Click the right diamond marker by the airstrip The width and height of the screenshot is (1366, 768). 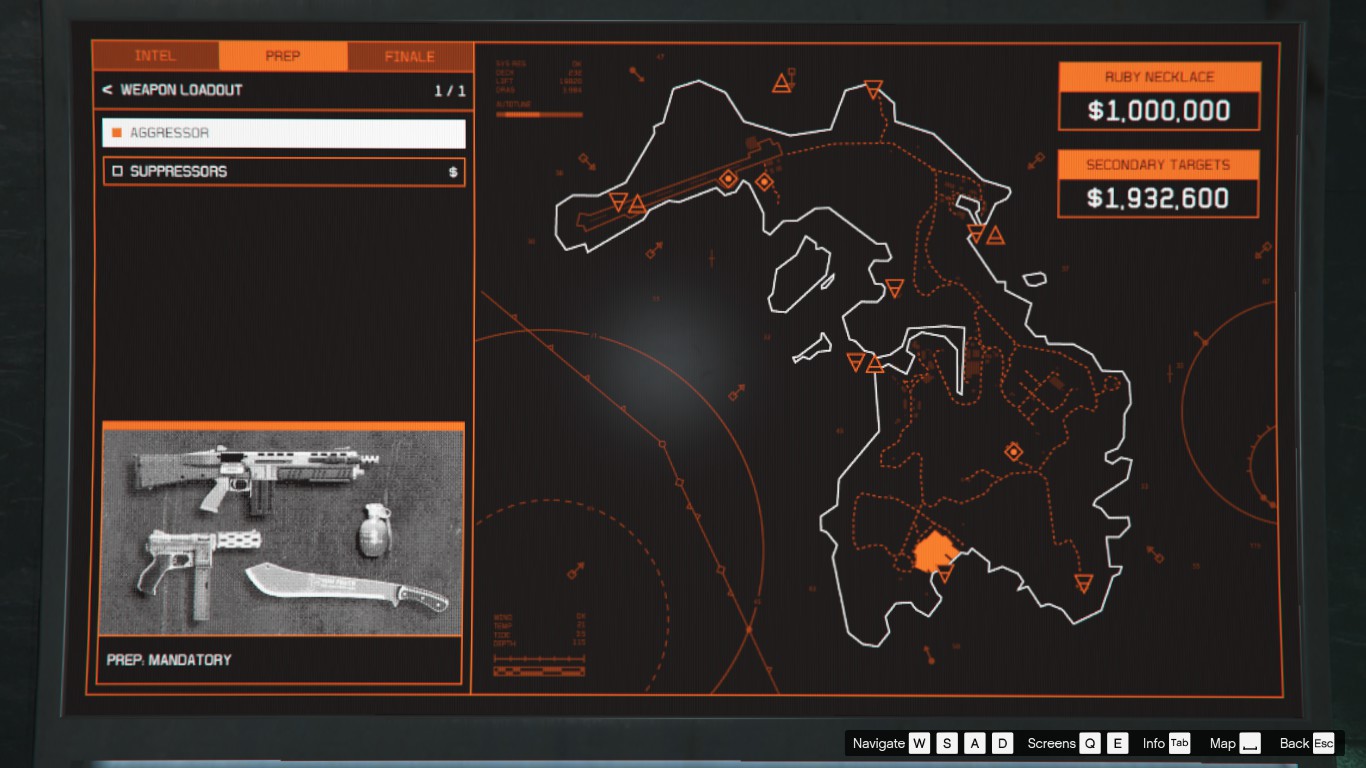tap(764, 182)
